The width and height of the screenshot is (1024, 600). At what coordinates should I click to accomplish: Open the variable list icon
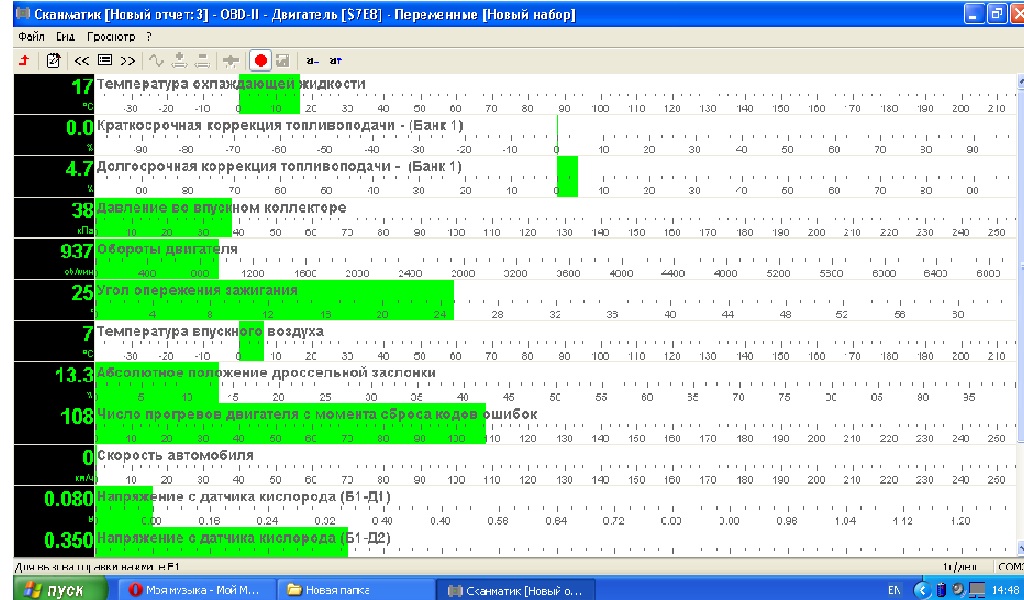pyautogui.click(x=104, y=60)
